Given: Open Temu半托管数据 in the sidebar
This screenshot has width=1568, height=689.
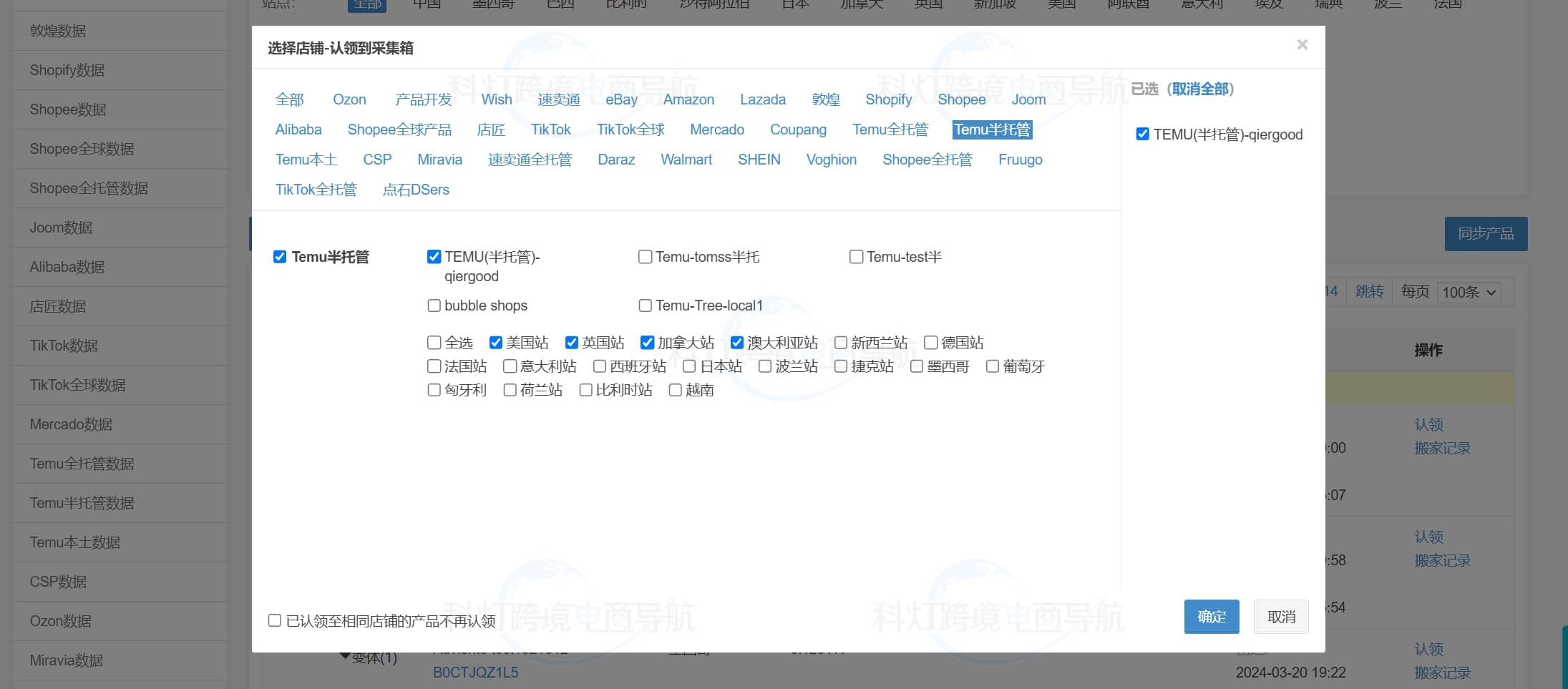Looking at the screenshot, I should click(82, 503).
